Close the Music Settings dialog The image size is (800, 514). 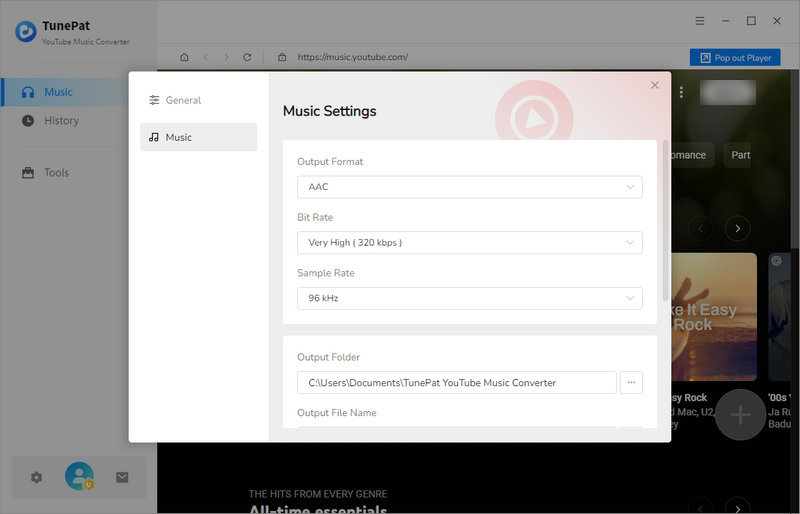[655, 85]
